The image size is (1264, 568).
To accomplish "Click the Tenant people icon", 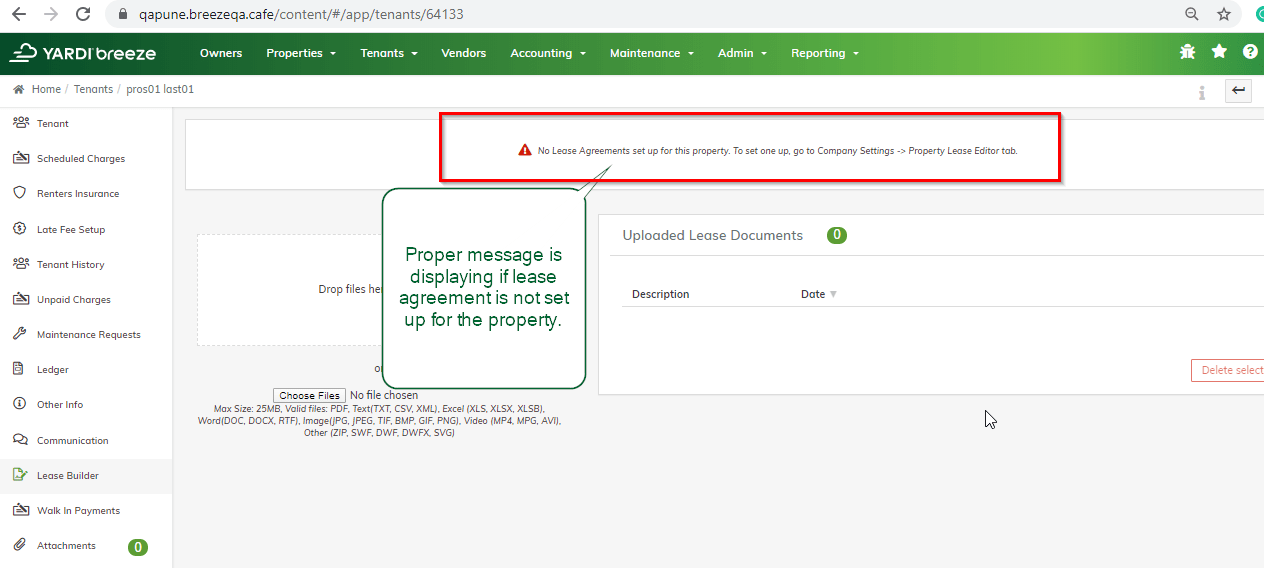I will point(19,122).
